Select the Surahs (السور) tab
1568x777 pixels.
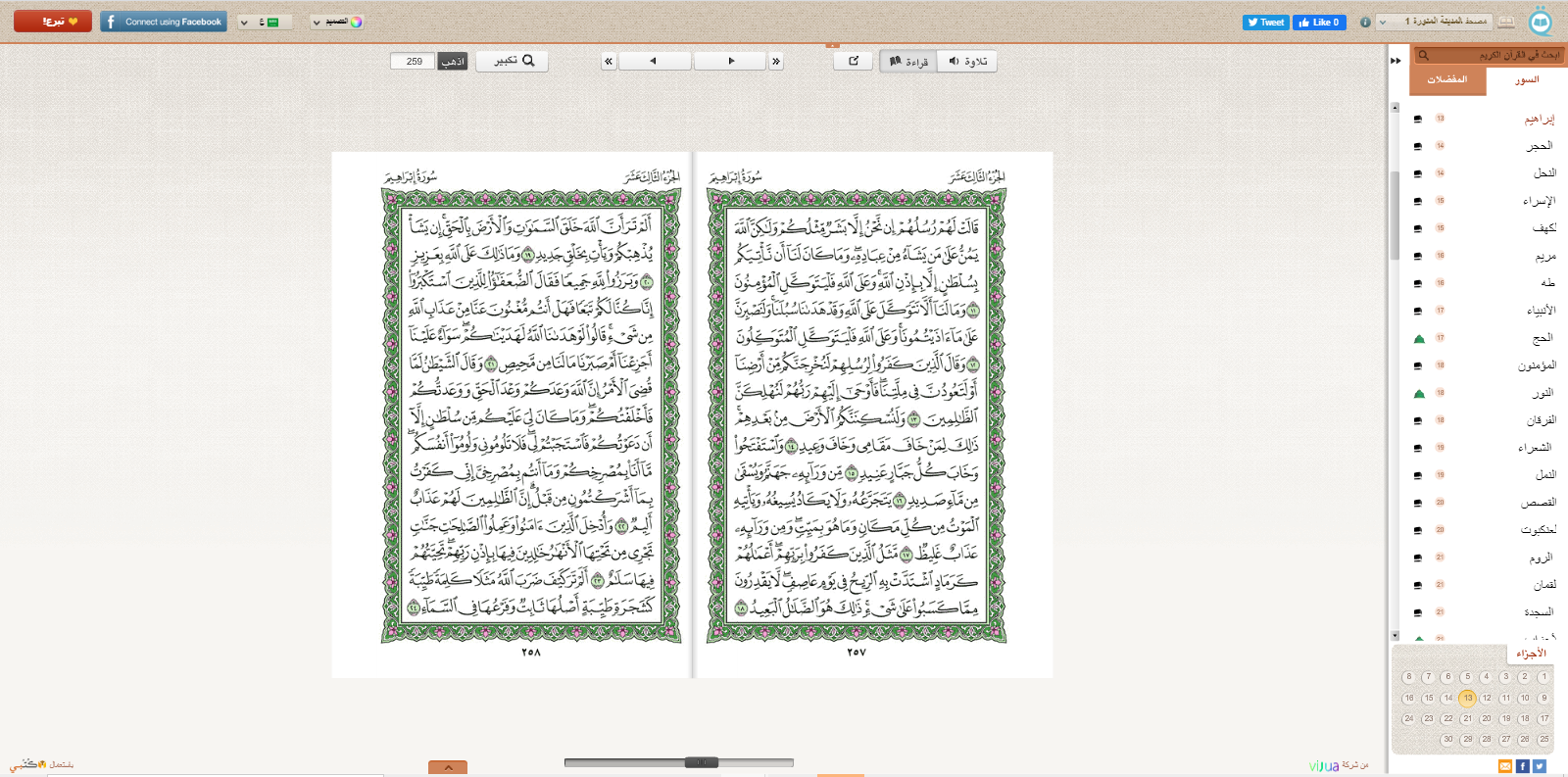click(x=1527, y=80)
